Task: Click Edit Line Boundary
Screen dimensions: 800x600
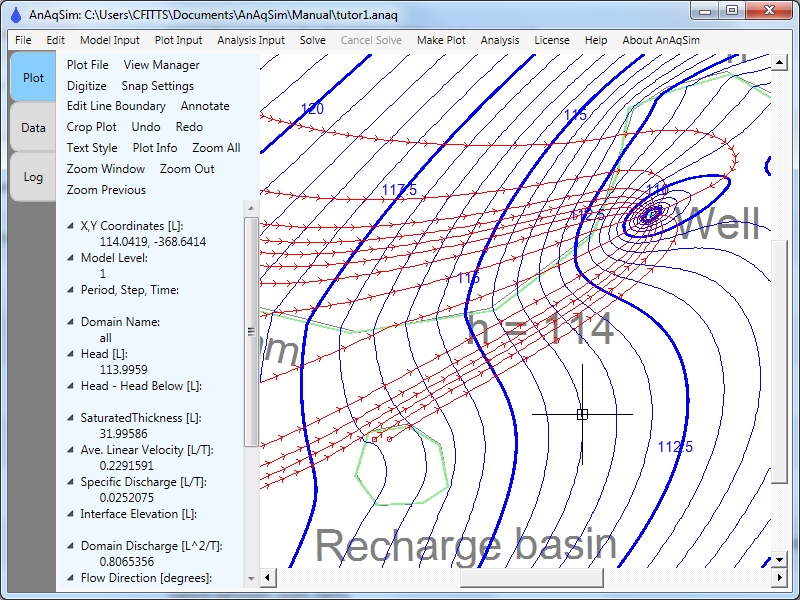Action: [116, 106]
